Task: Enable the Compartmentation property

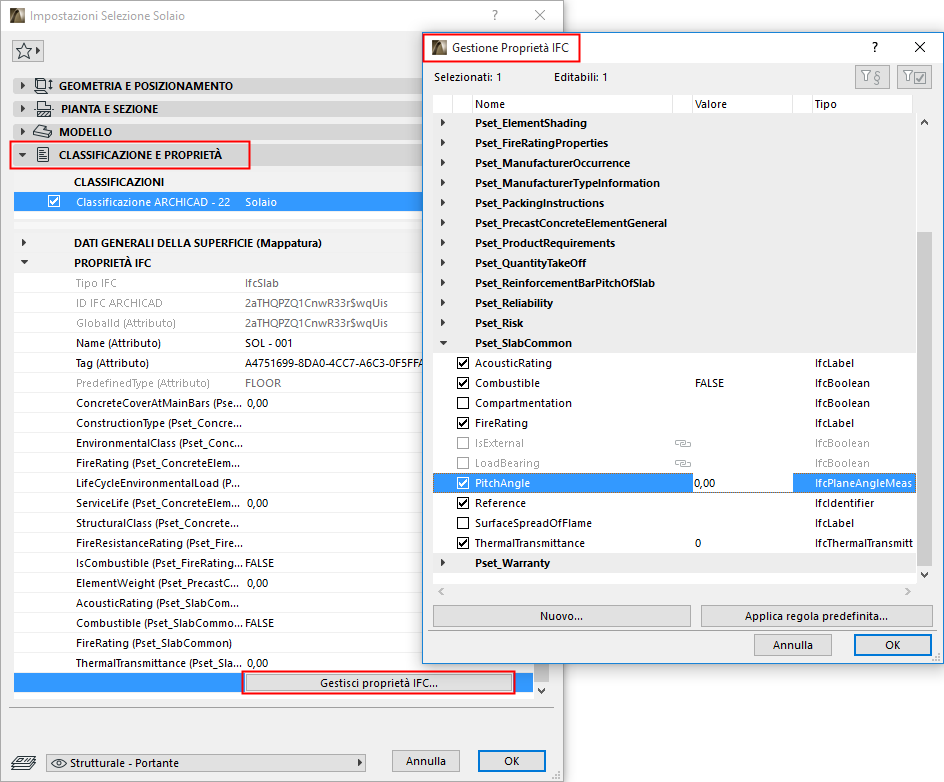Action: tap(463, 403)
